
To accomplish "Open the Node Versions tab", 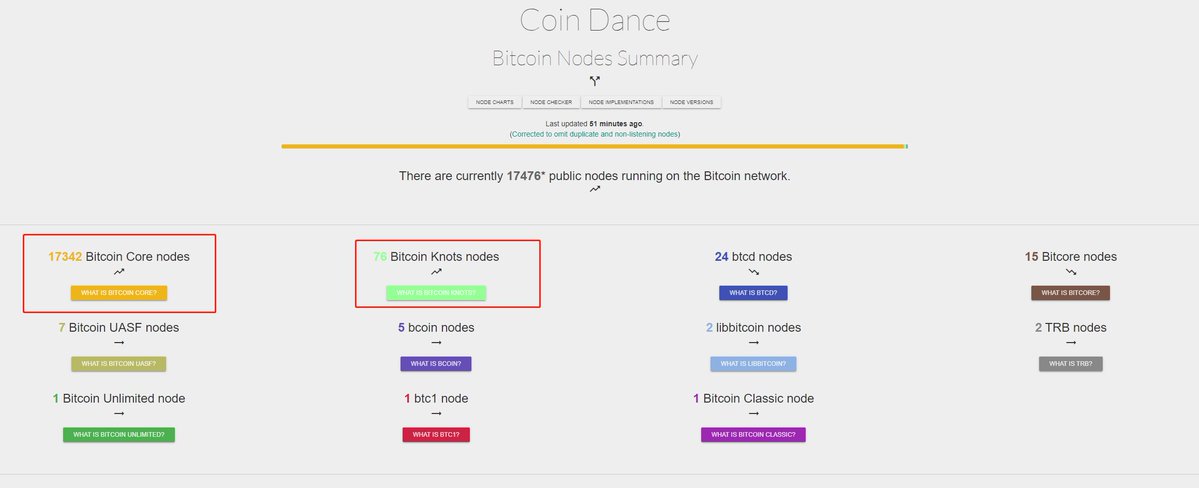I will tap(692, 102).
